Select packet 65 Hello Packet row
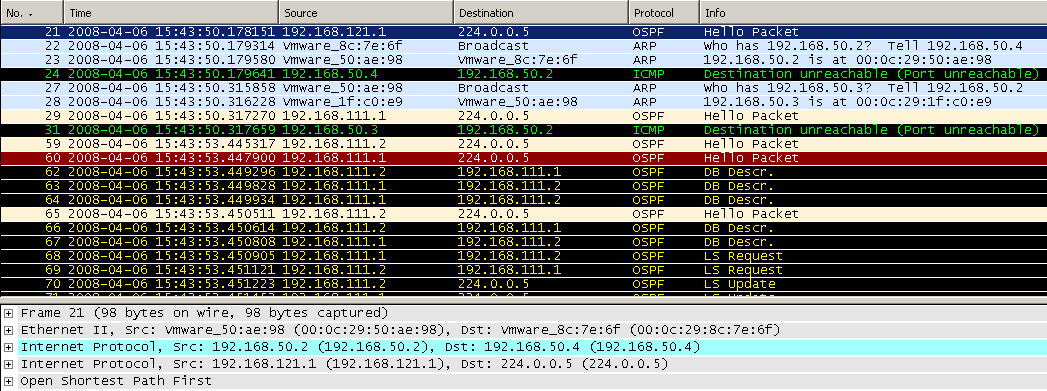This screenshot has height=391, width=1047. pyautogui.click(x=524, y=214)
